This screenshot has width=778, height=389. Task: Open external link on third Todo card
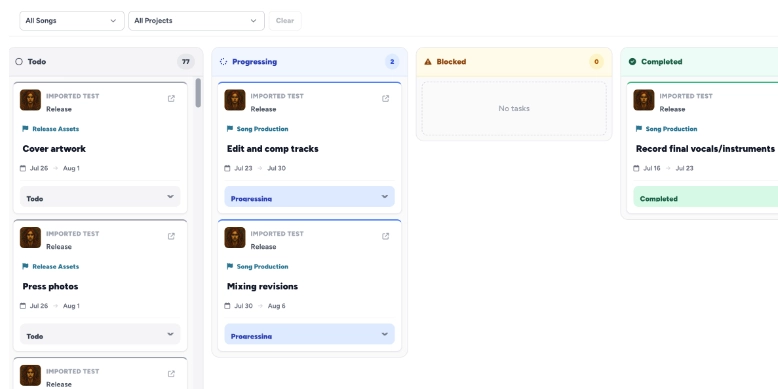pos(171,374)
